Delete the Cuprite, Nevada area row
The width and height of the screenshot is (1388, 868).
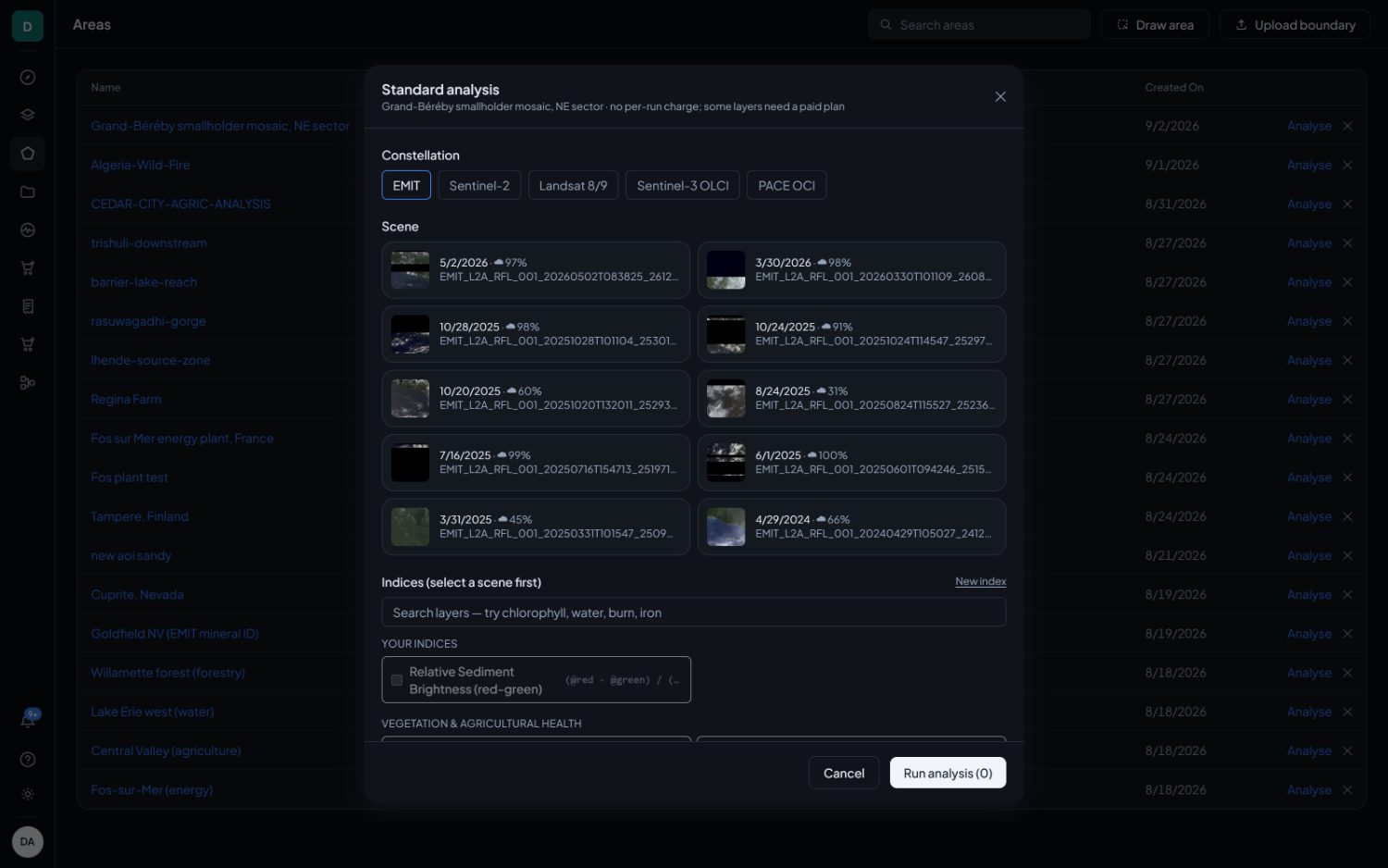(1347, 594)
